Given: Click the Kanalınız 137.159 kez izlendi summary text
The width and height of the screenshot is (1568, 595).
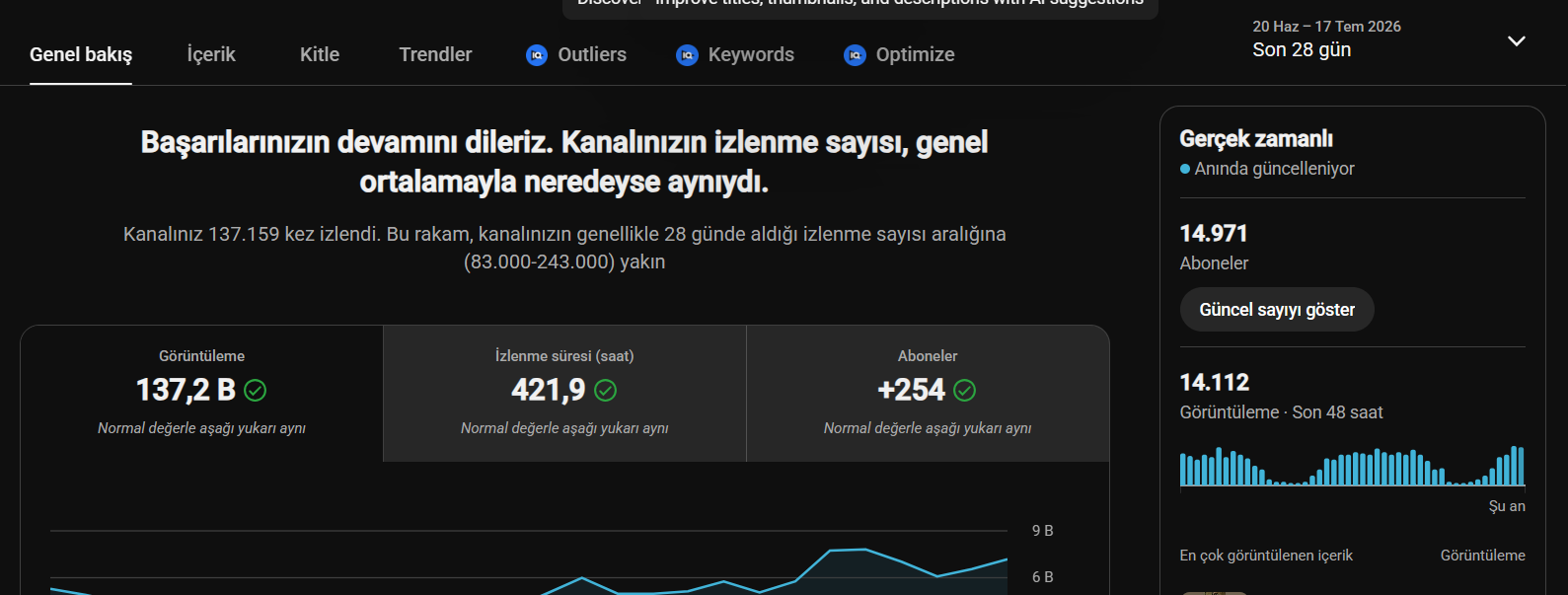Looking at the screenshot, I should click(564, 248).
